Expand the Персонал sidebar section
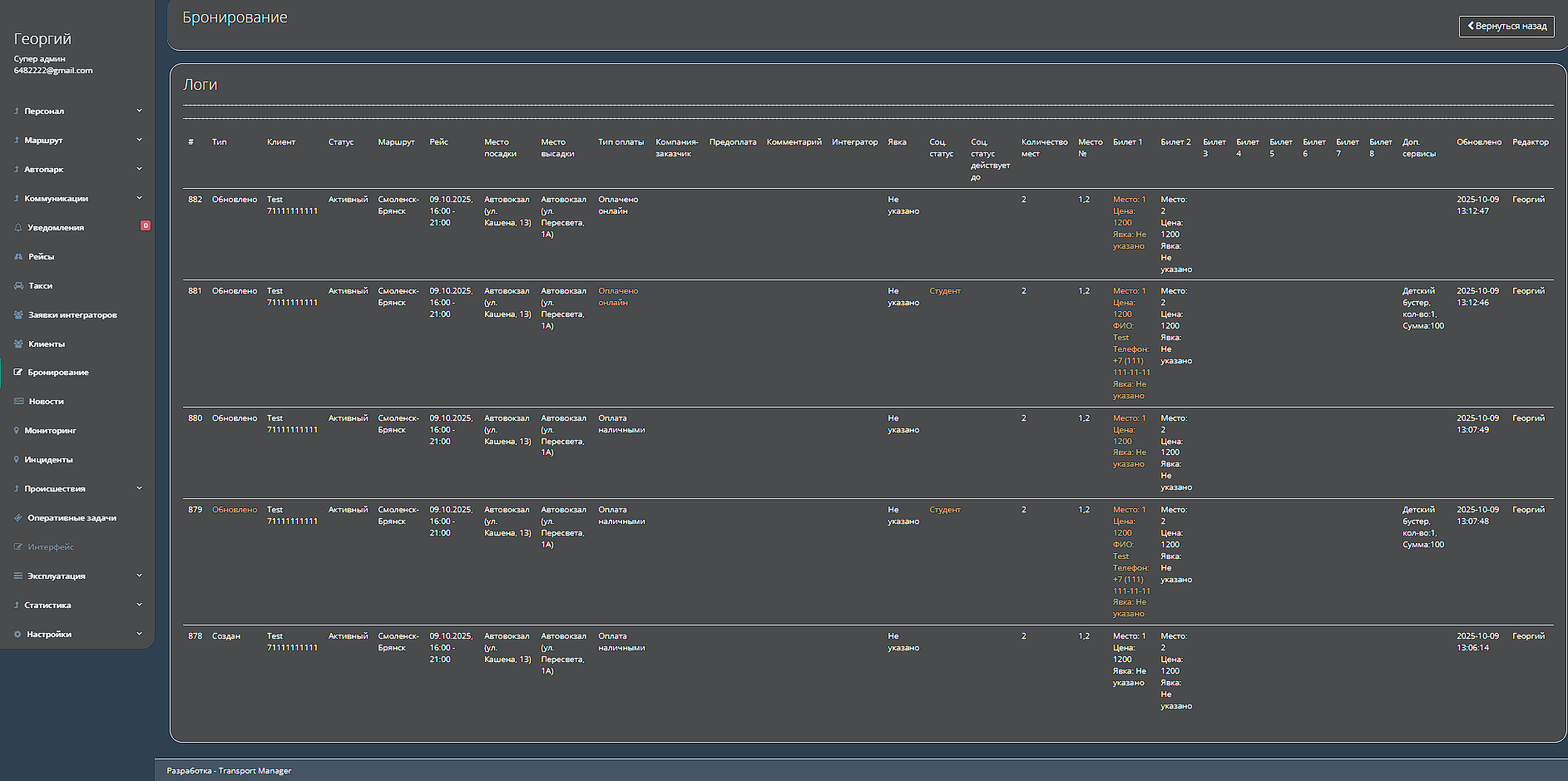This screenshot has width=1568, height=781. [x=139, y=111]
